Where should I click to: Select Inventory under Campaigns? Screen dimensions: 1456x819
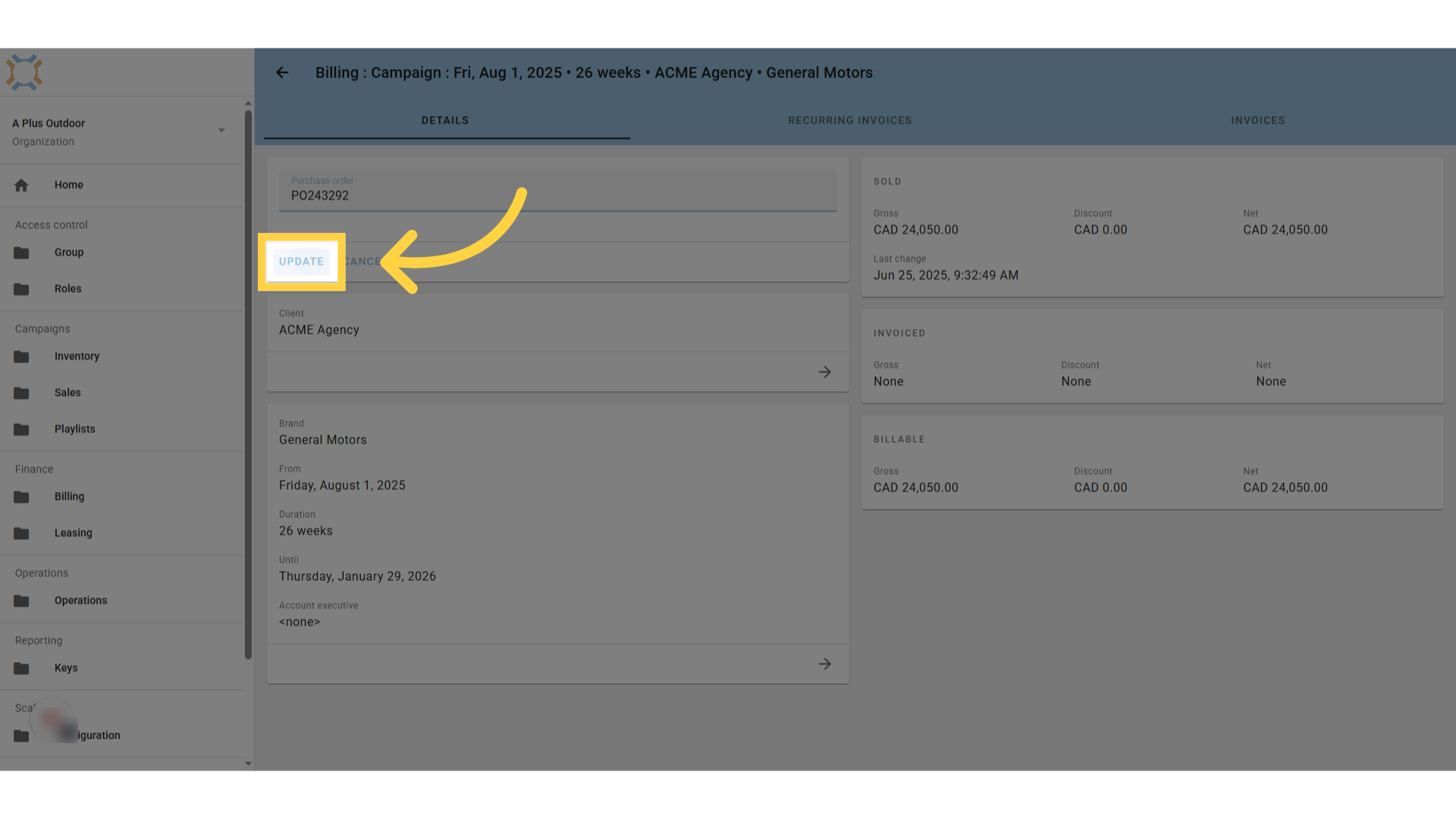click(121, 356)
